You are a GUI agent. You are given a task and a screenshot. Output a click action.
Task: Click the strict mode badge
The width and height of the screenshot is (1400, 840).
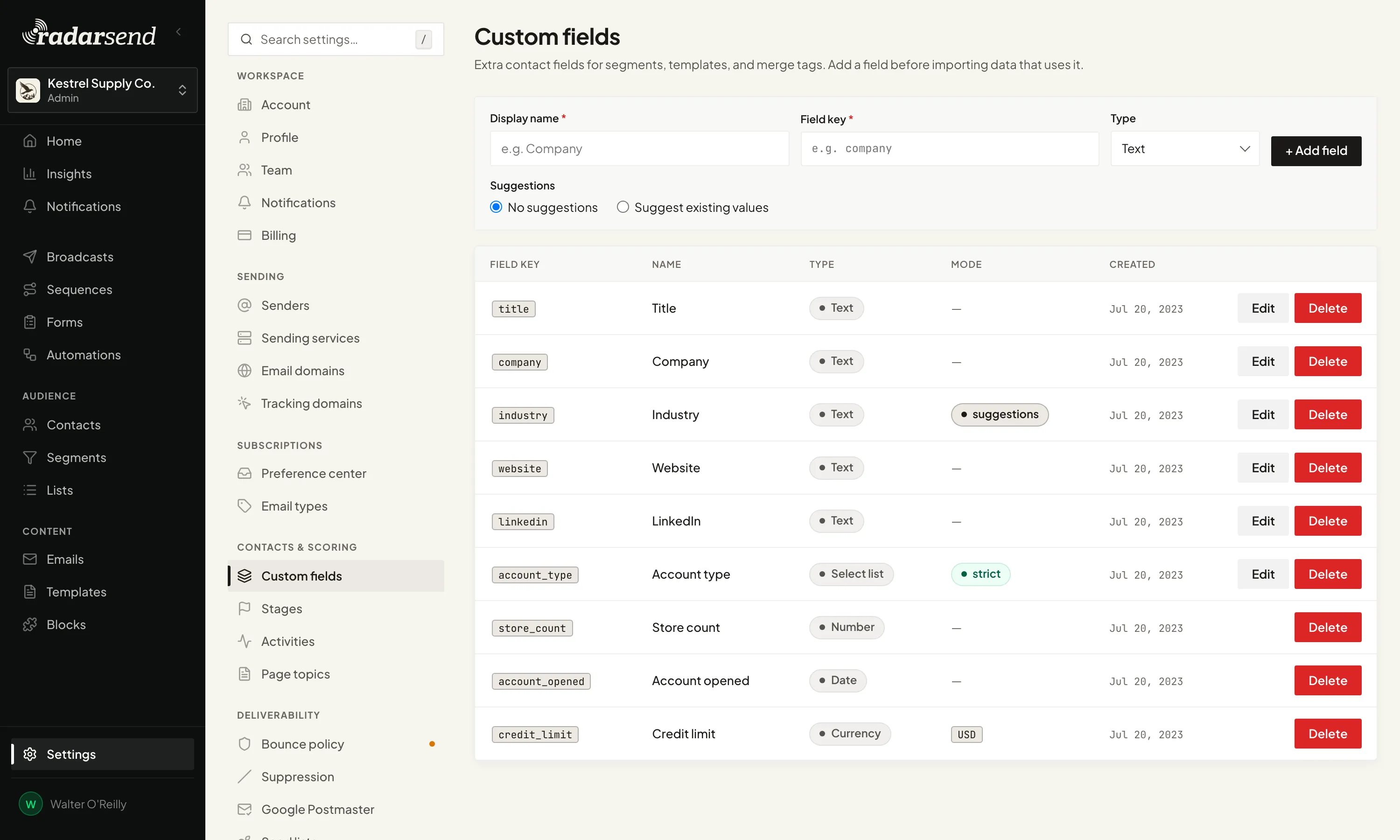point(980,574)
